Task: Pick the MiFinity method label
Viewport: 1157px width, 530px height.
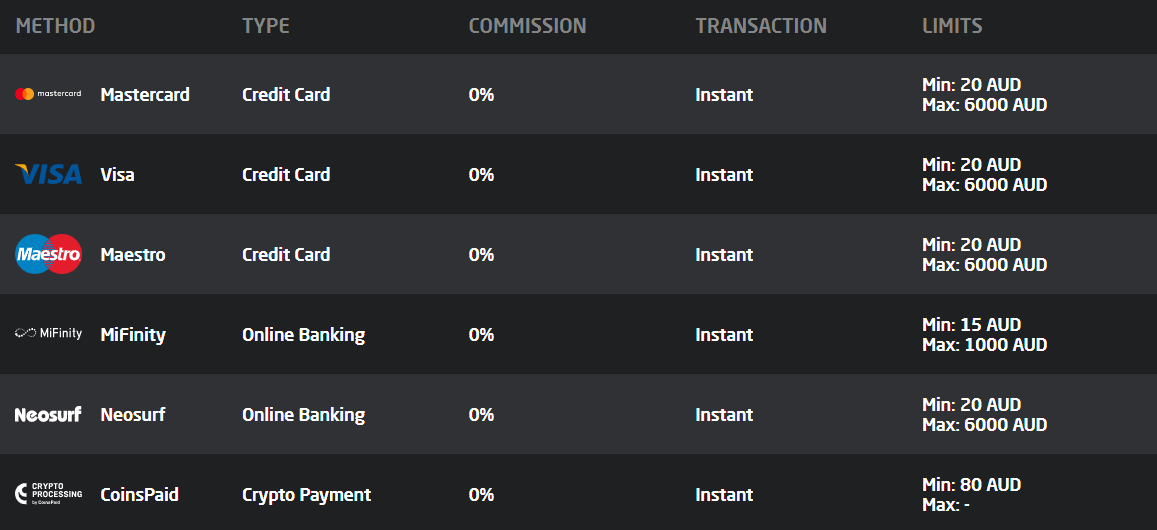Action: point(133,334)
